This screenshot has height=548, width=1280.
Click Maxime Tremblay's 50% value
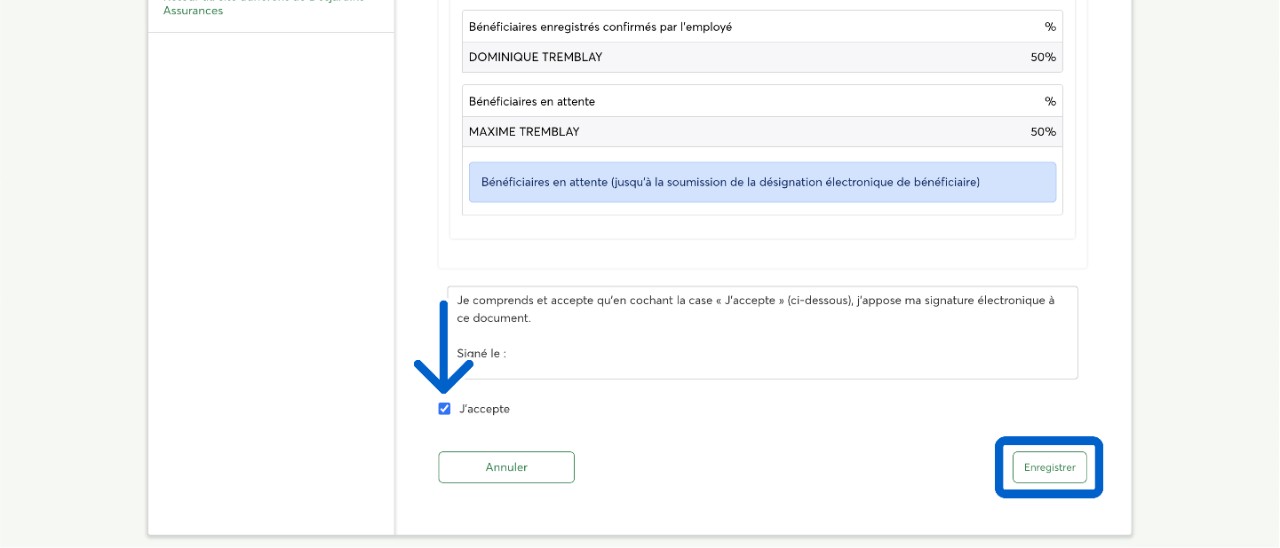point(1043,132)
